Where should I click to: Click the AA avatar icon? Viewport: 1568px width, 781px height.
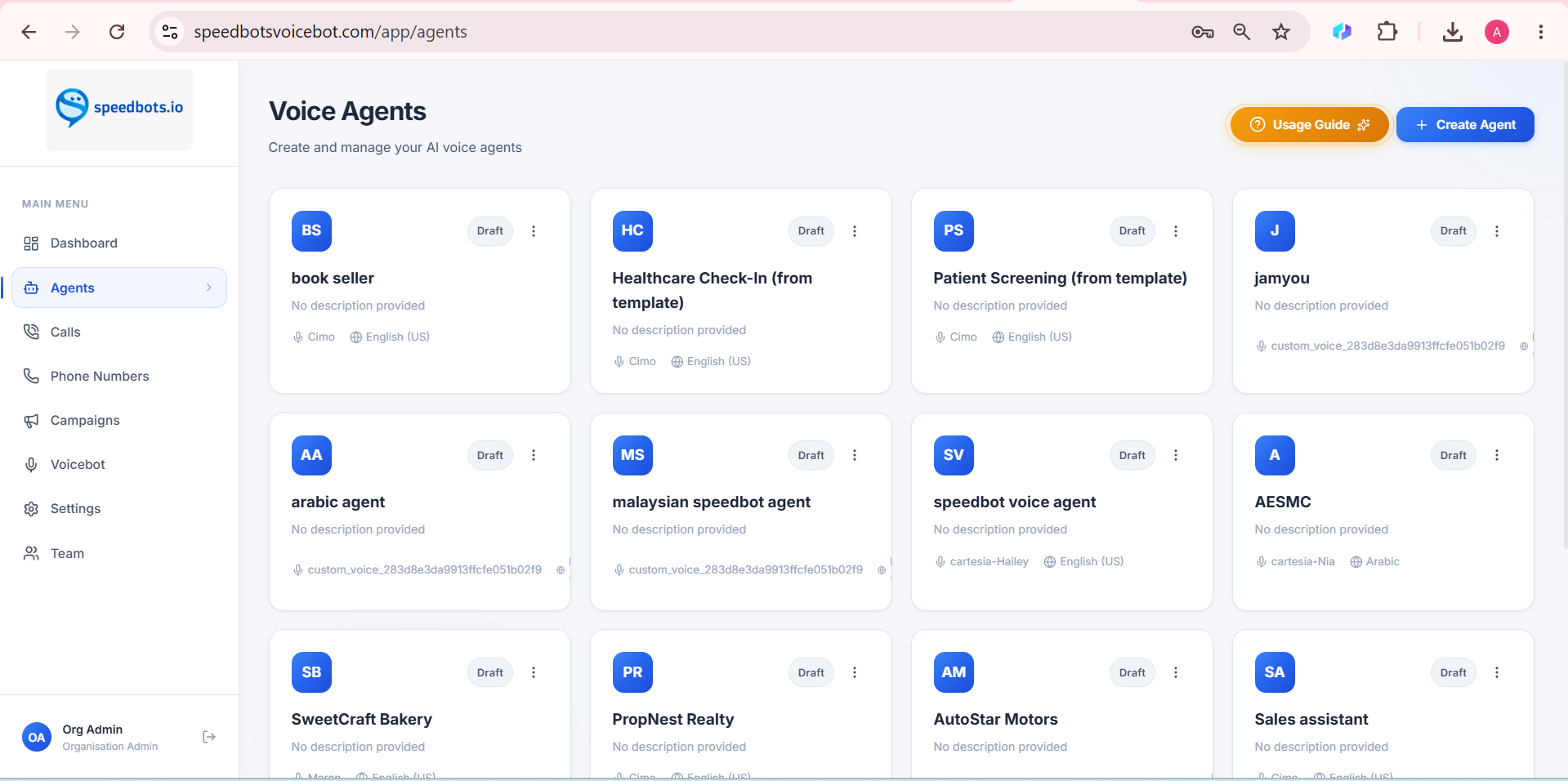[x=311, y=455]
